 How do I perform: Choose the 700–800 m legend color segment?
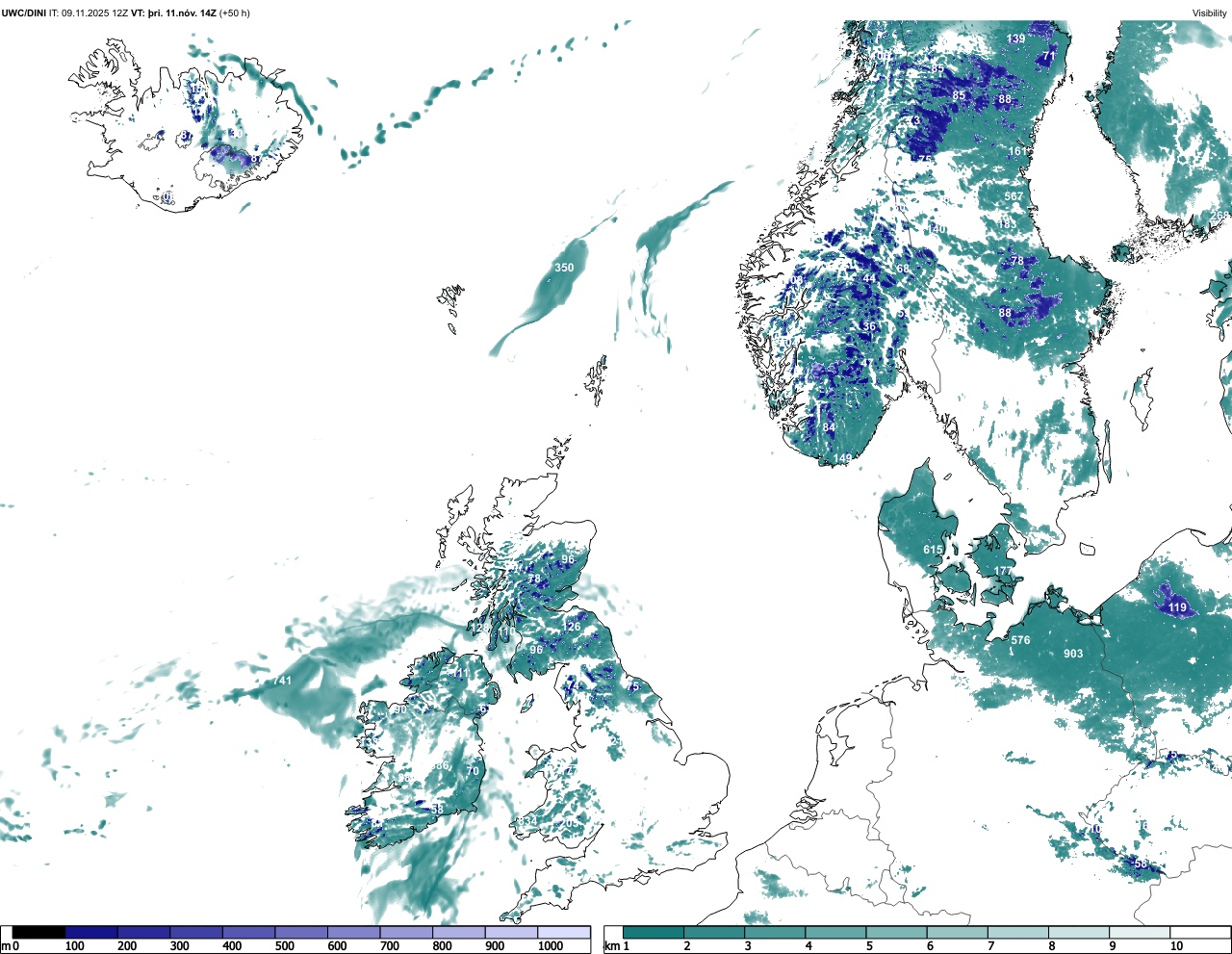point(406,932)
